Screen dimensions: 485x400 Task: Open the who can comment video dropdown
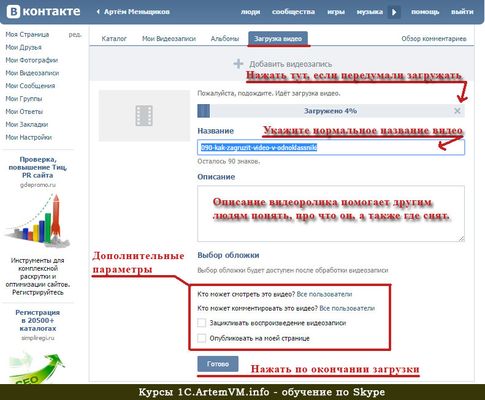[x=347, y=308]
